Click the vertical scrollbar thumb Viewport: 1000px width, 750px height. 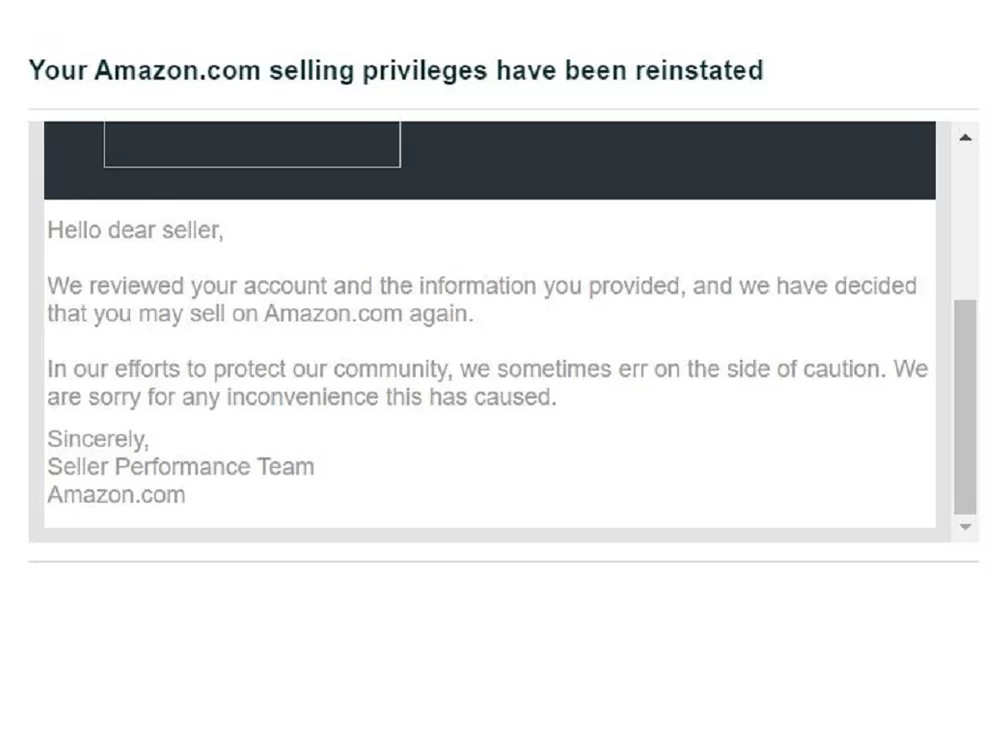click(x=965, y=406)
